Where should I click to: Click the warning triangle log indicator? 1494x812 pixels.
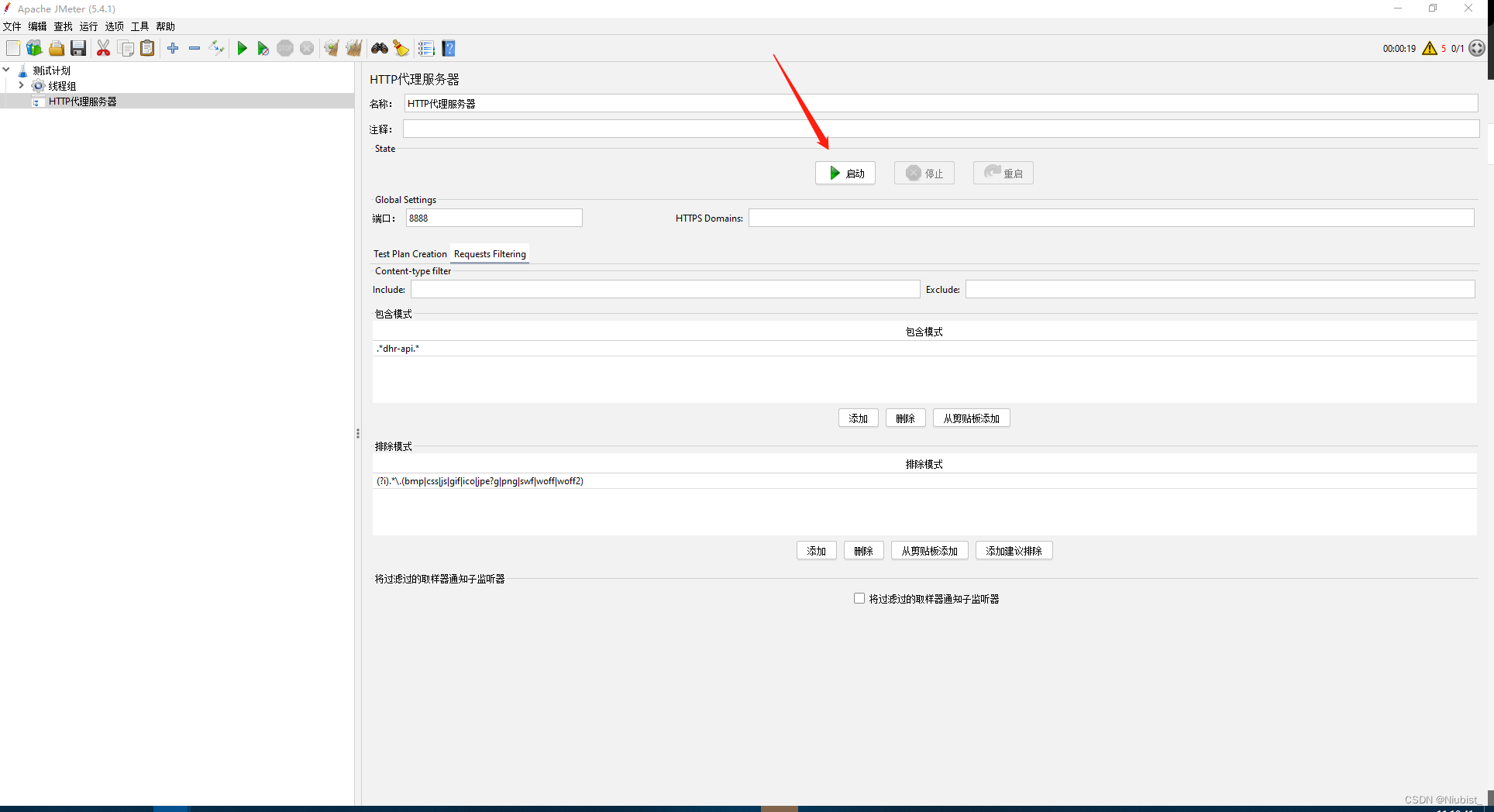[1430, 48]
